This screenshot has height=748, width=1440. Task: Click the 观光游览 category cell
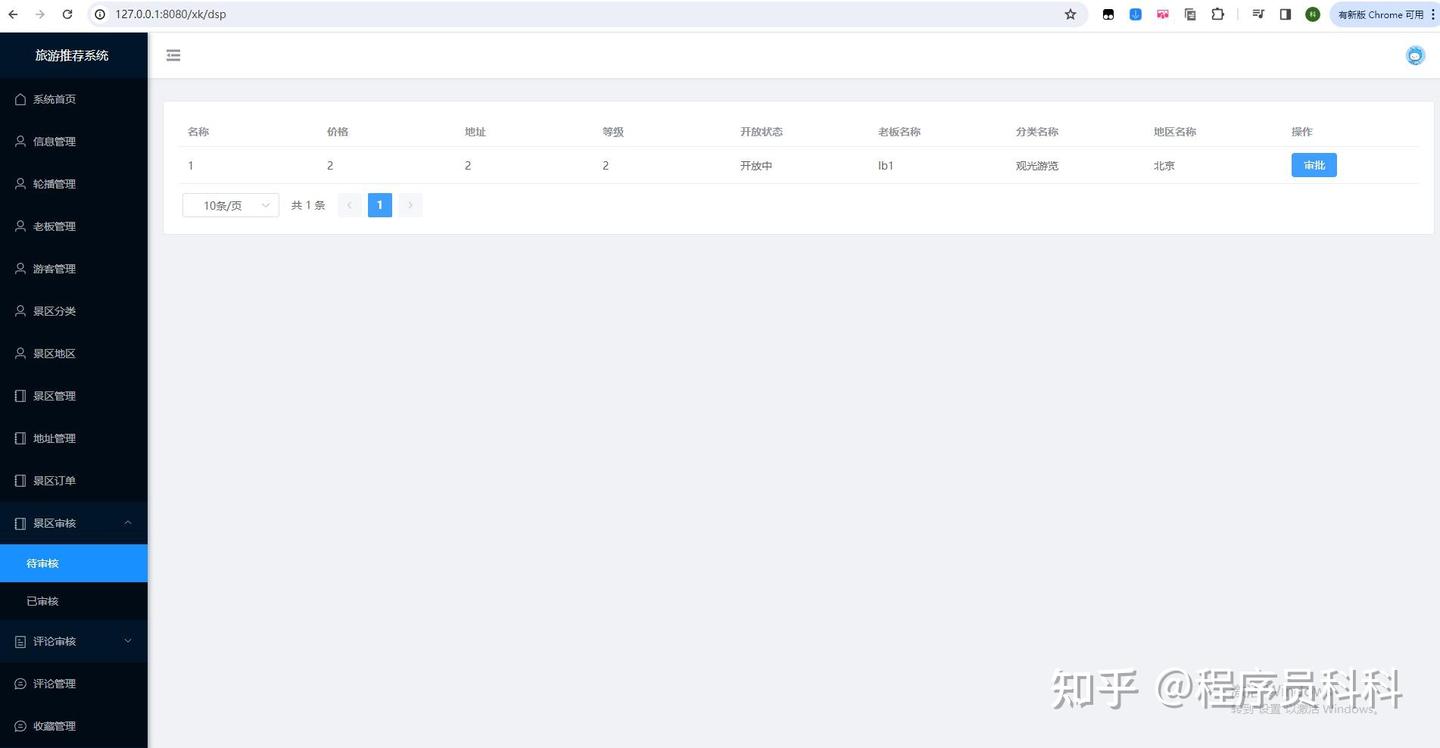(x=1037, y=166)
